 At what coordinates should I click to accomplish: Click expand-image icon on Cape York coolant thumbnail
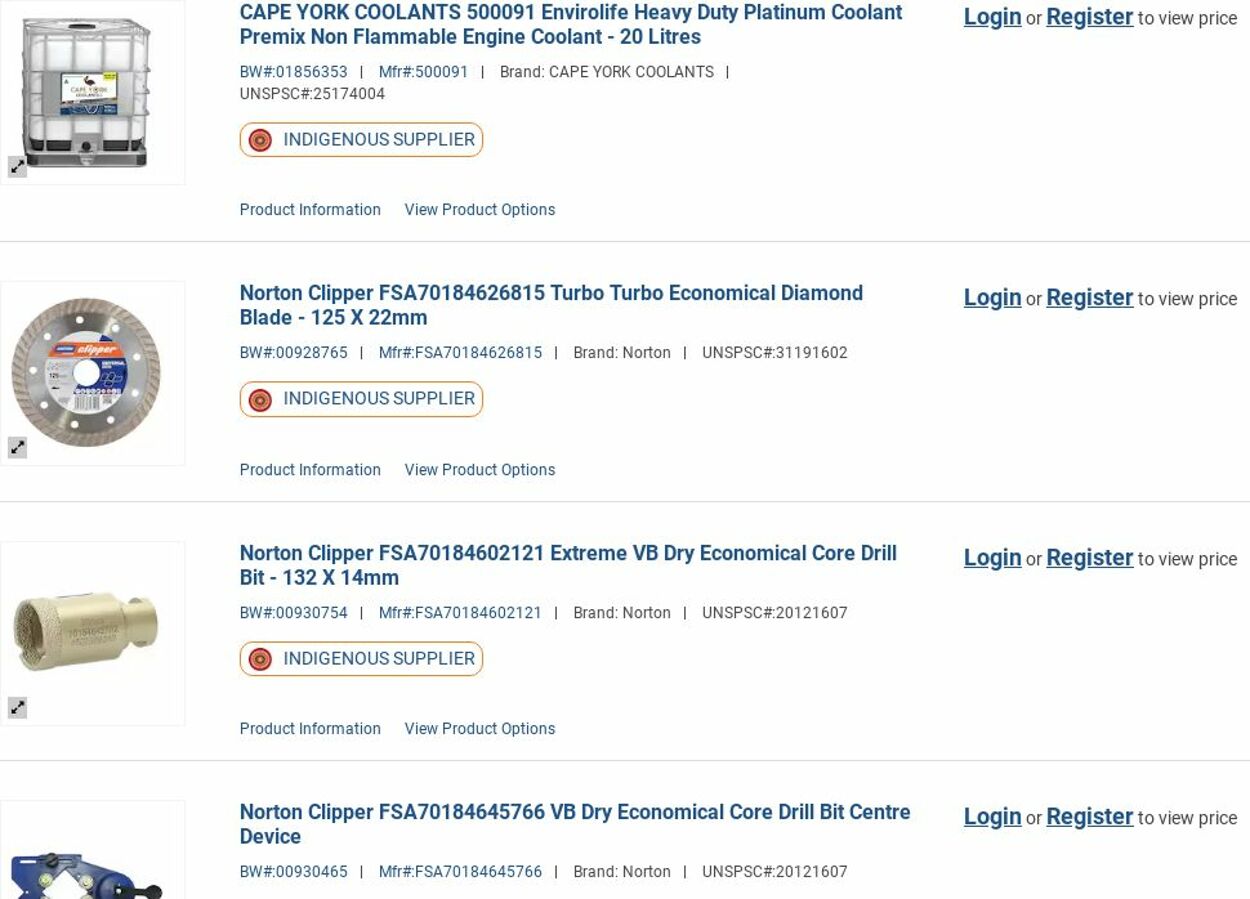[18, 167]
